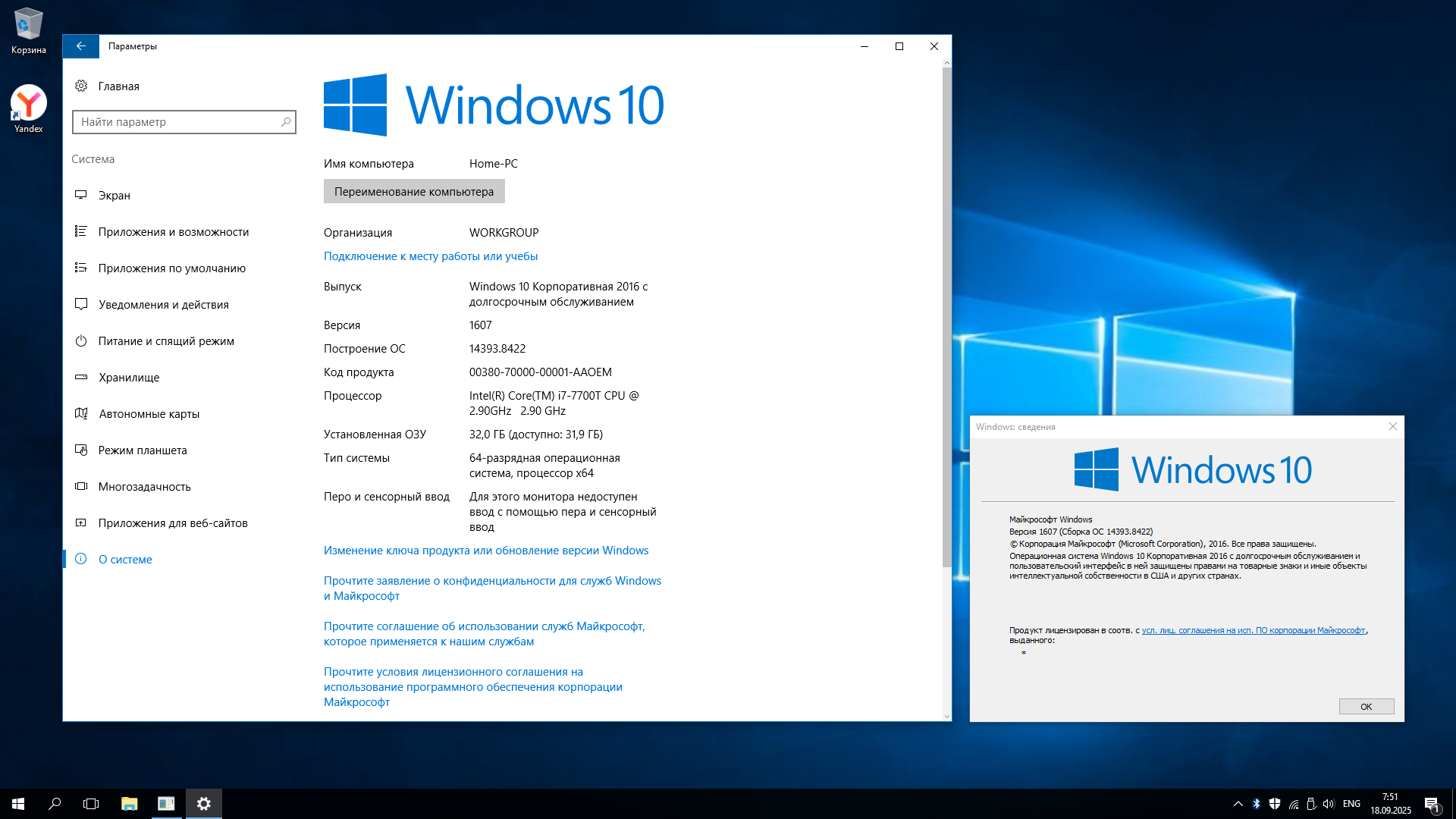Open the Главная home gear icon
Viewport: 1456px width, 819px height.
click(81, 86)
